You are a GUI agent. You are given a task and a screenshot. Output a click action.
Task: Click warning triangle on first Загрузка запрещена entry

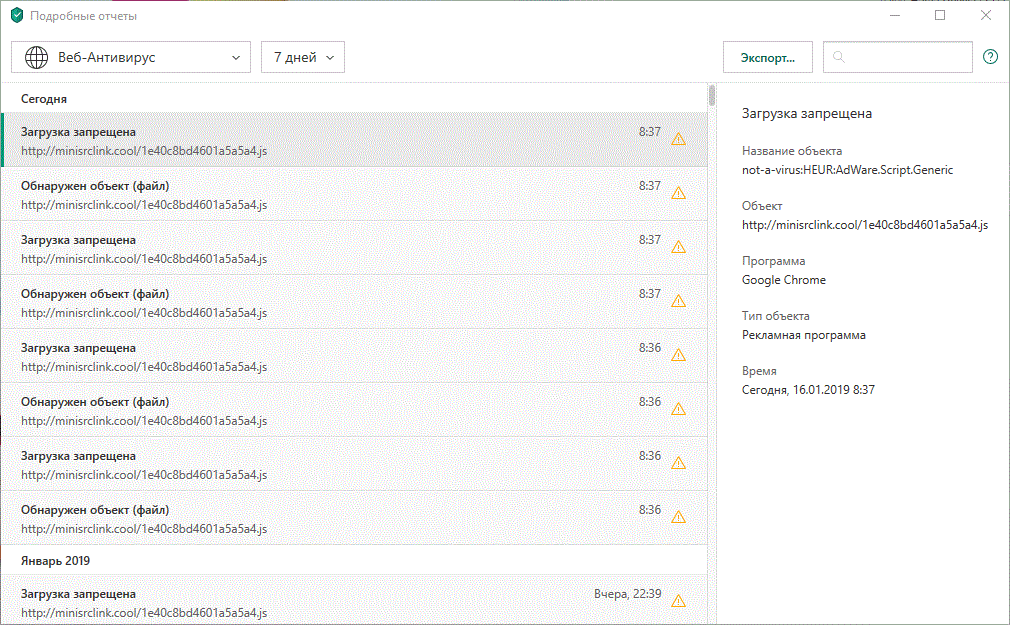pyautogui.click(x=678, y=139)
